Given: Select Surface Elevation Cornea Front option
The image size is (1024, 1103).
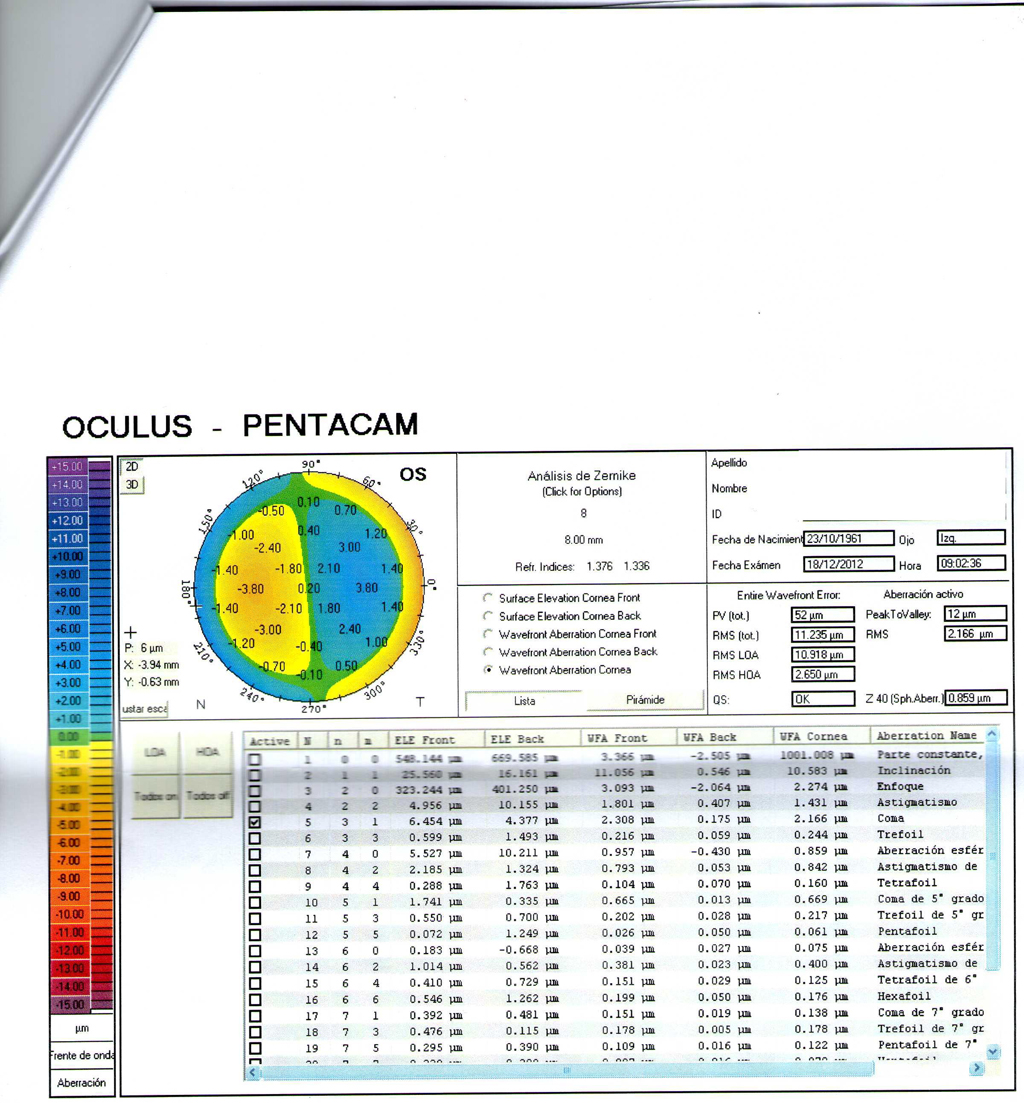Looking at the screenshot, I should coord(487,598).
